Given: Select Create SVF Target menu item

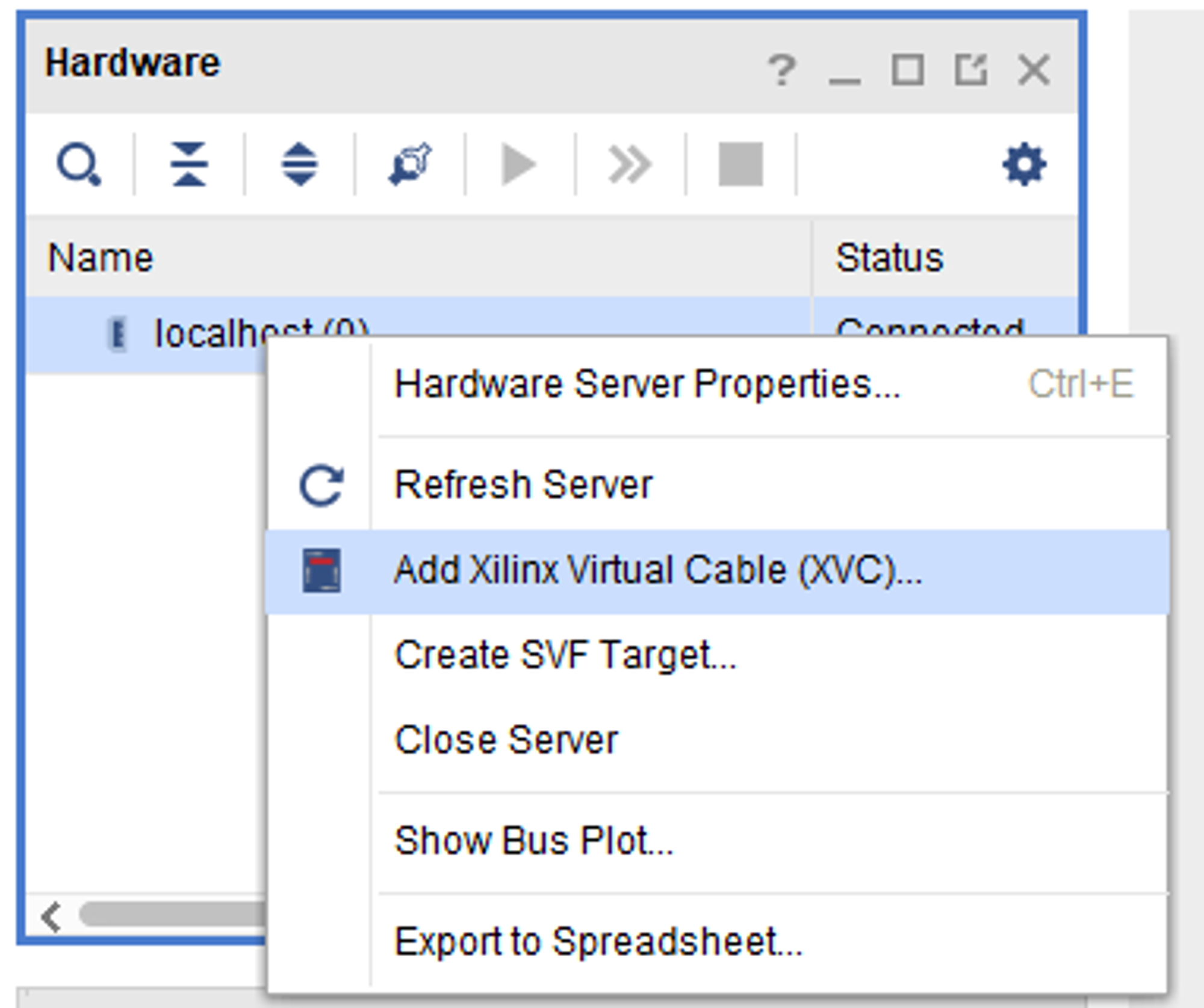Looking at the screenshot, I should coord(565,655).
